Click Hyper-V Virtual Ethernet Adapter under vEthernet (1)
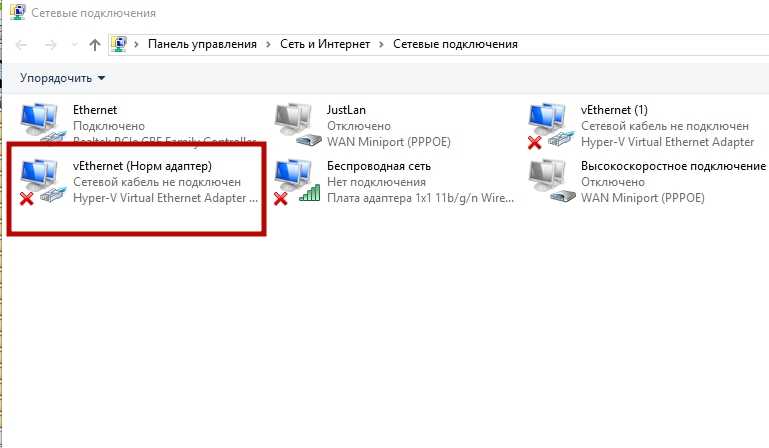Image resolution: width=769 pixels, height=448 pixels. (667, 142)
